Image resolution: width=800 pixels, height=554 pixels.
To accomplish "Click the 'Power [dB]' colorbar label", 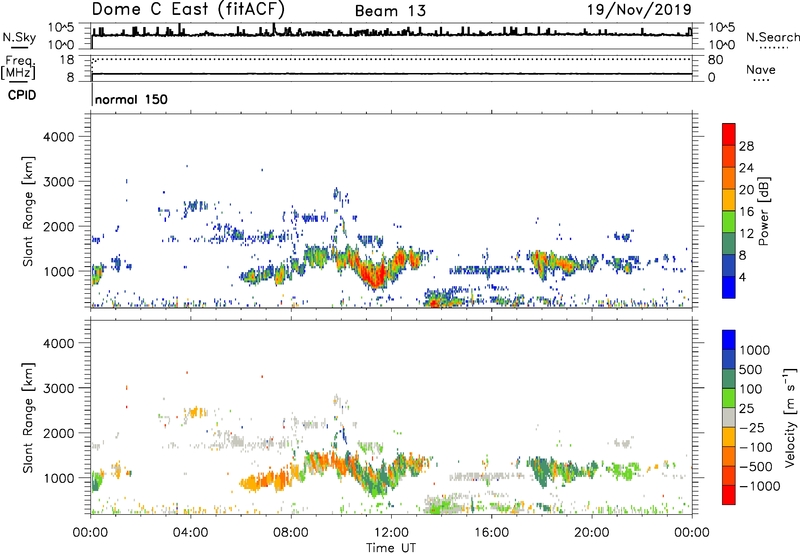I will coord(763,211).
